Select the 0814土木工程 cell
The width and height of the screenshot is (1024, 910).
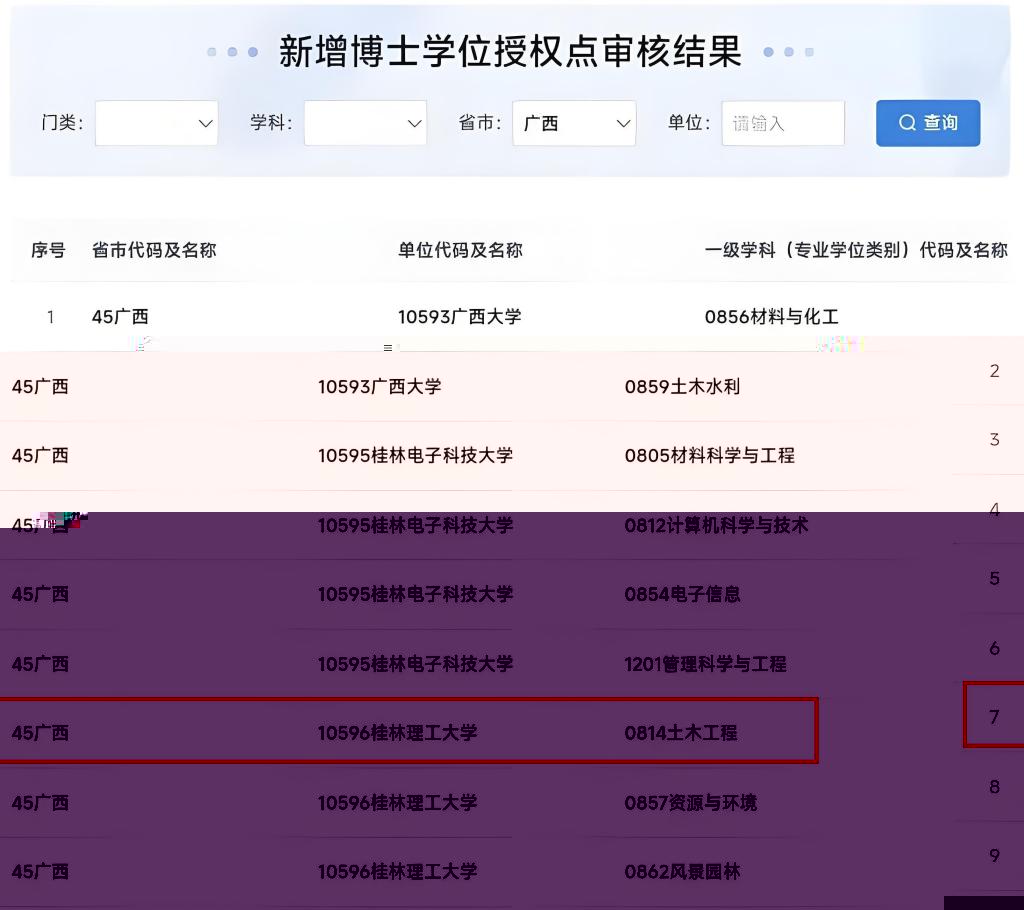point(681,733)
